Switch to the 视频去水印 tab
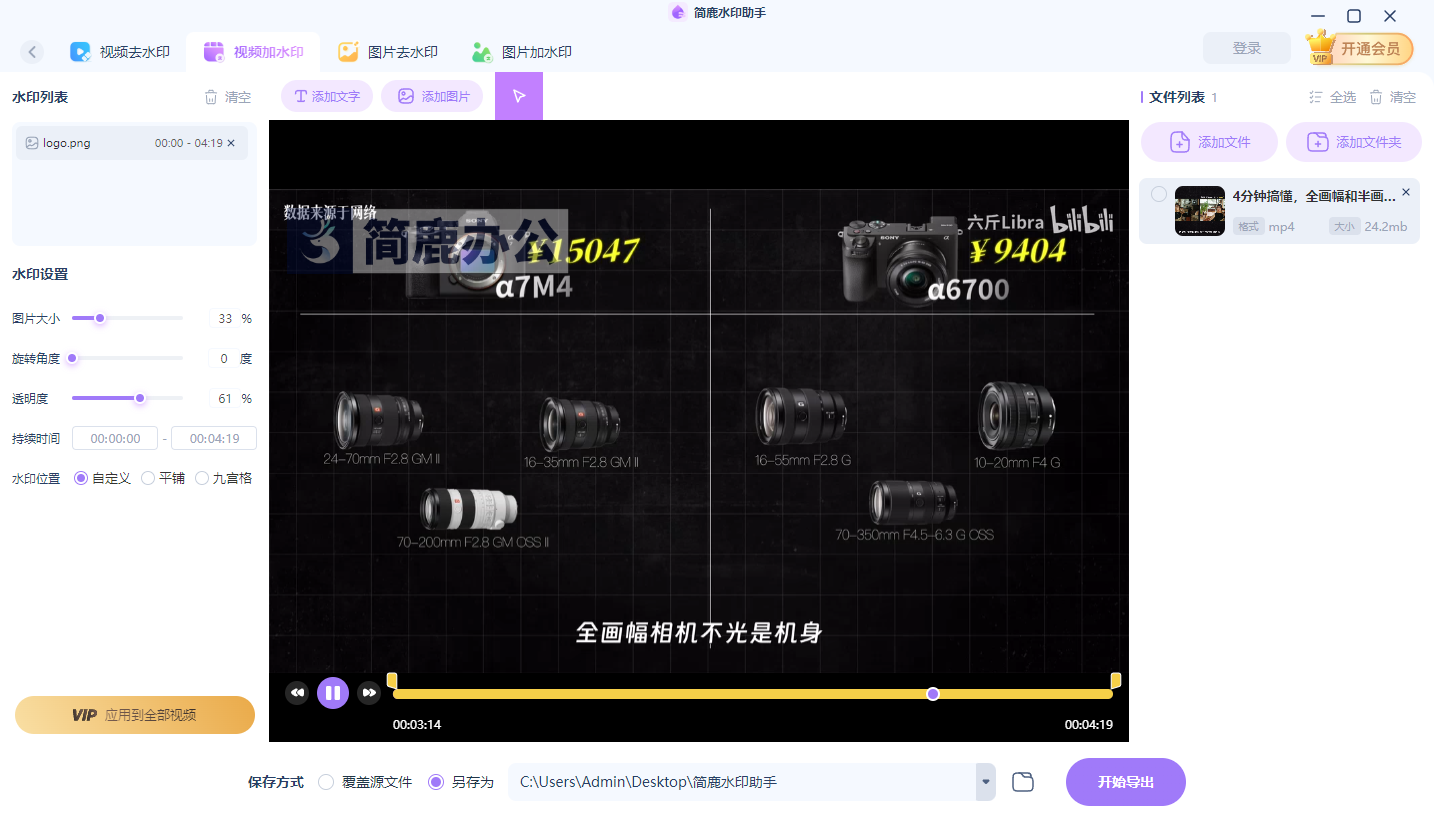The height and width of the screenshot is (822, 1434). 120,51
